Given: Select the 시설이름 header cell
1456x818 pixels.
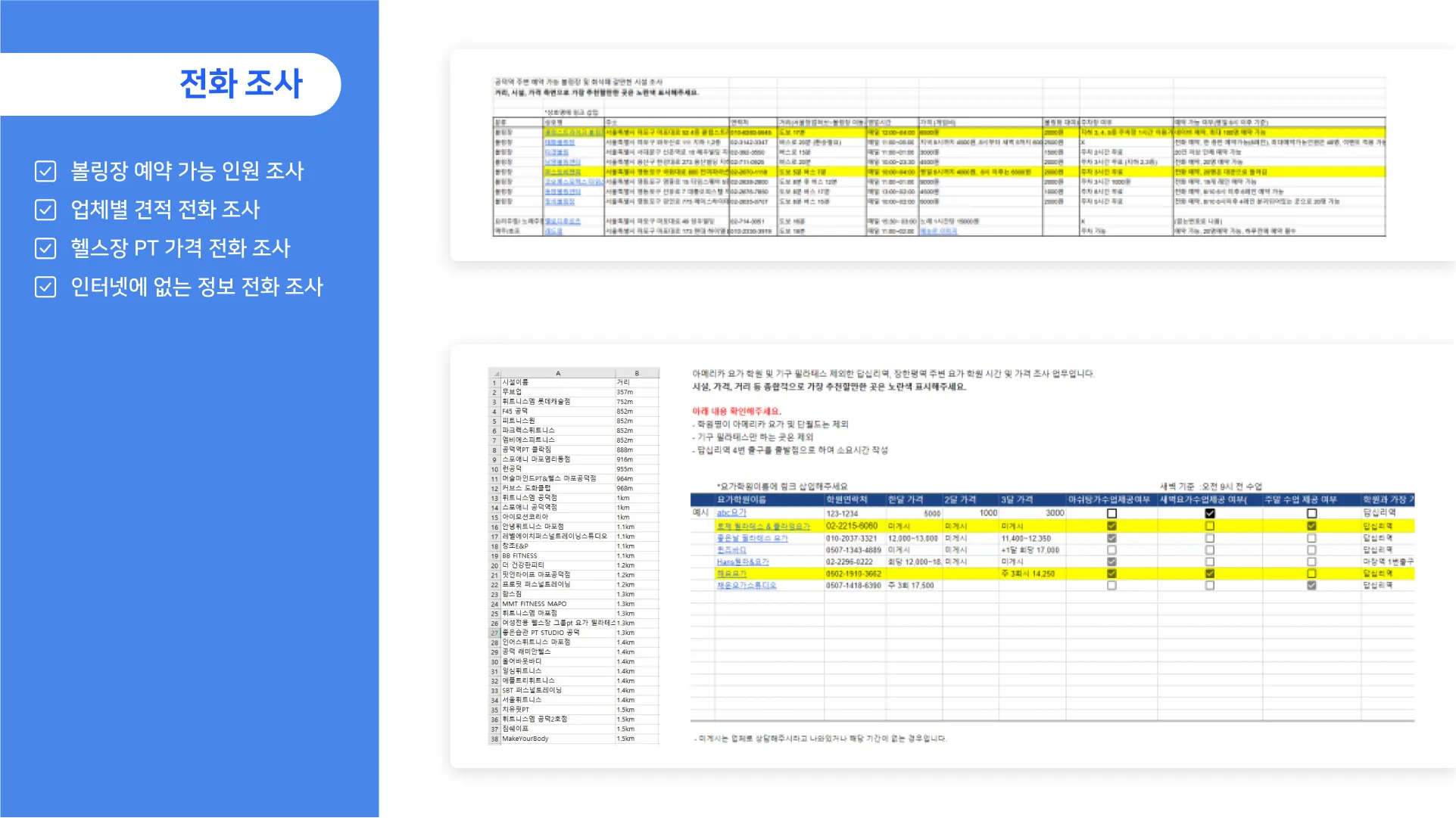Looking at the screenshot, I should pos(558,382).
